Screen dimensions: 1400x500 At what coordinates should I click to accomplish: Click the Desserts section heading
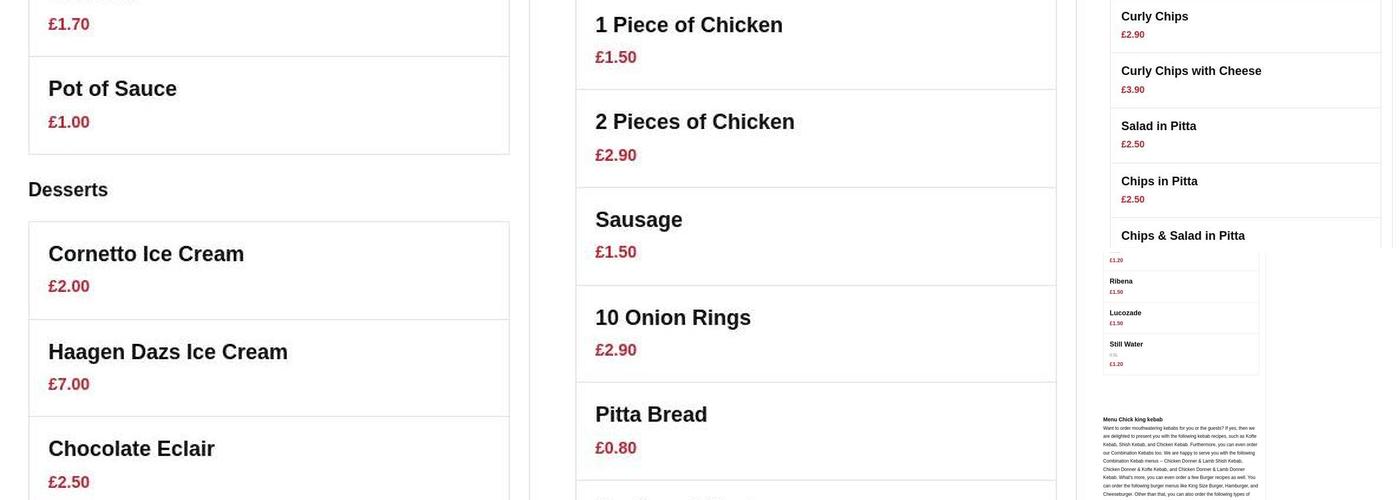coord(68,190)
